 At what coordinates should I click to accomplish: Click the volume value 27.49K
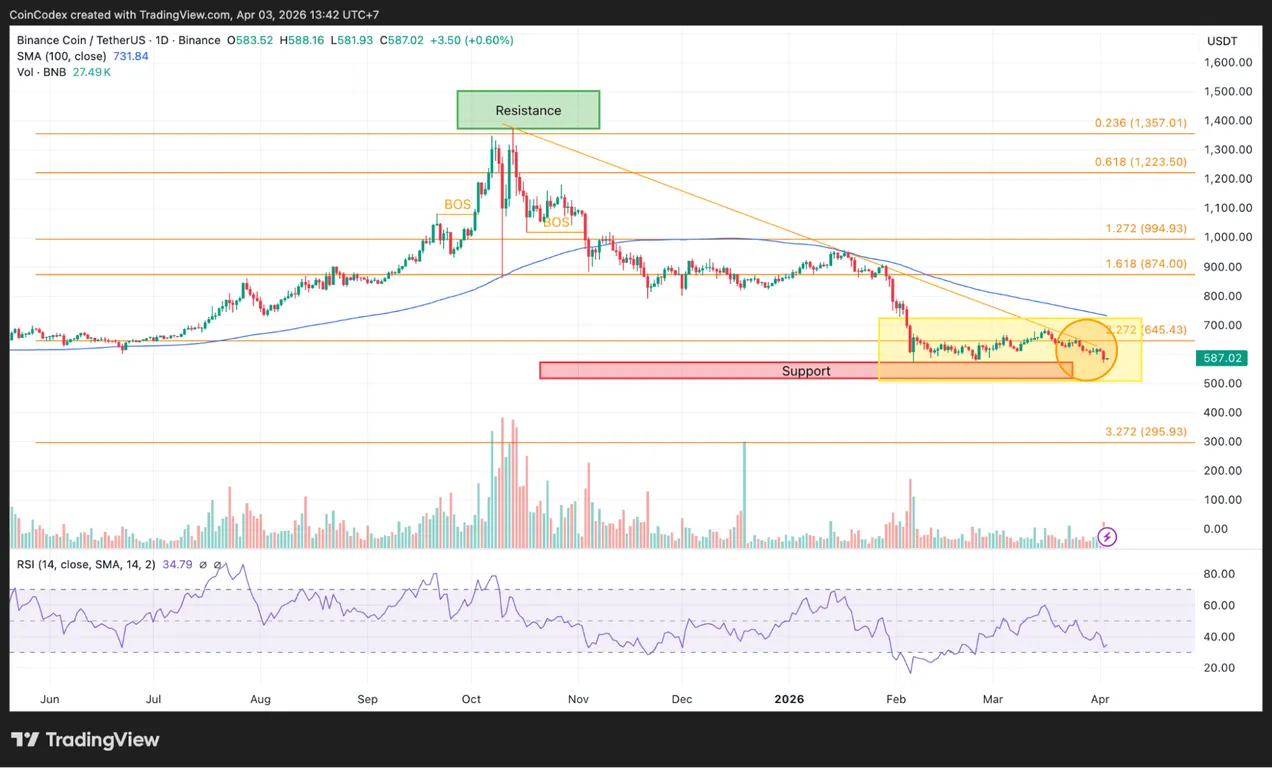pyautogui.click(x=90, y=73)
